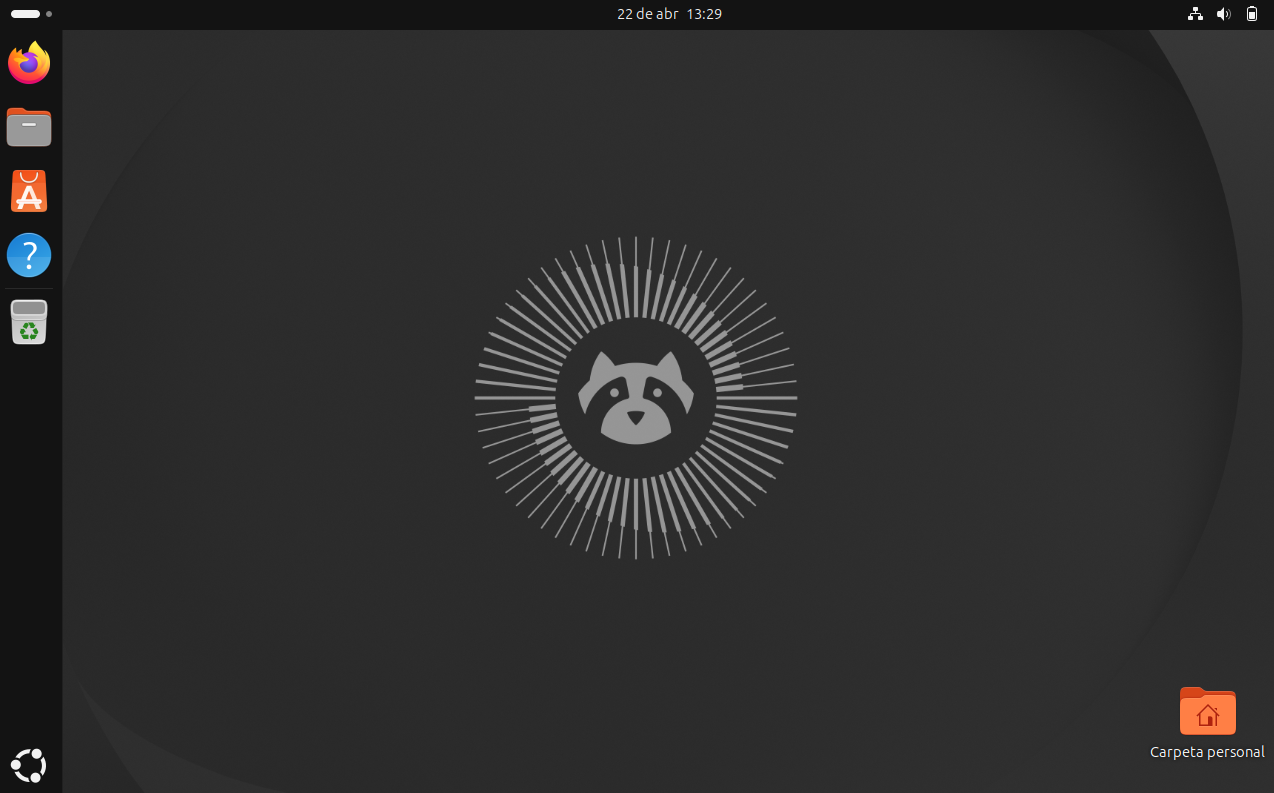Open the Help question mark icon
Screen dimensions: 1274x793
tap(29, 255)
